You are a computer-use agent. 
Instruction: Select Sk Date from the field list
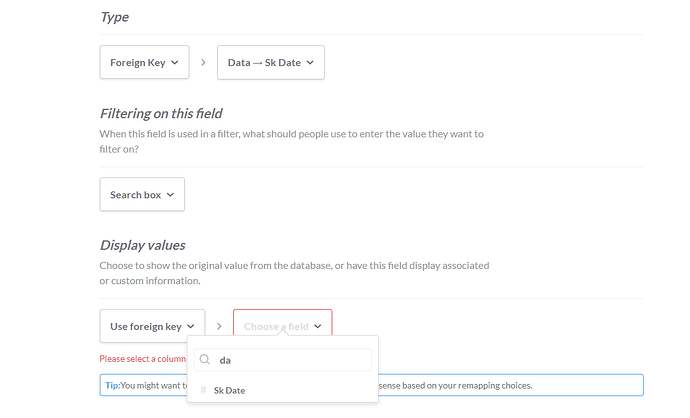[x=283, y=390]
